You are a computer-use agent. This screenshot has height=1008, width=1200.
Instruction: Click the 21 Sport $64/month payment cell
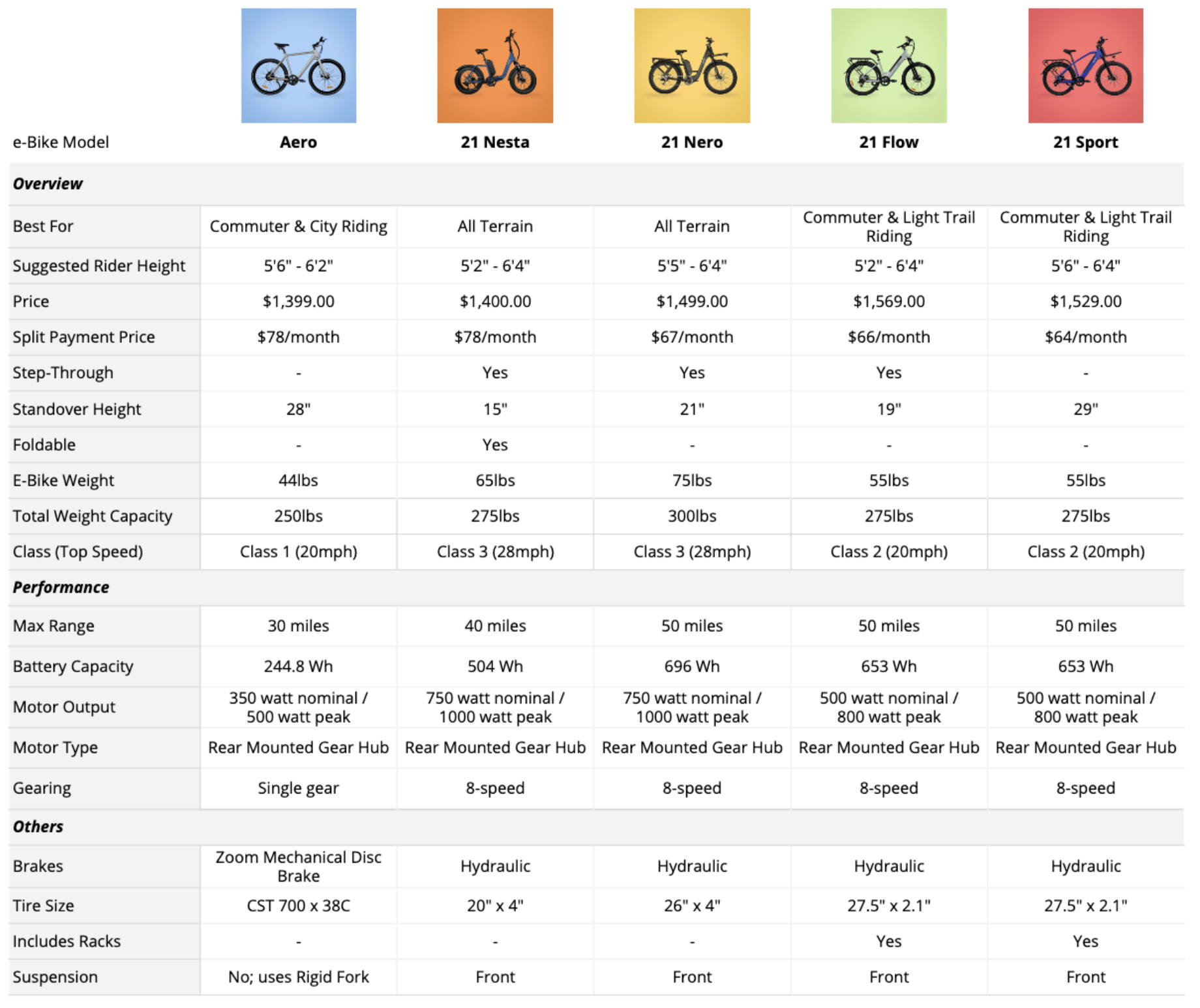tap(1086, 337)
